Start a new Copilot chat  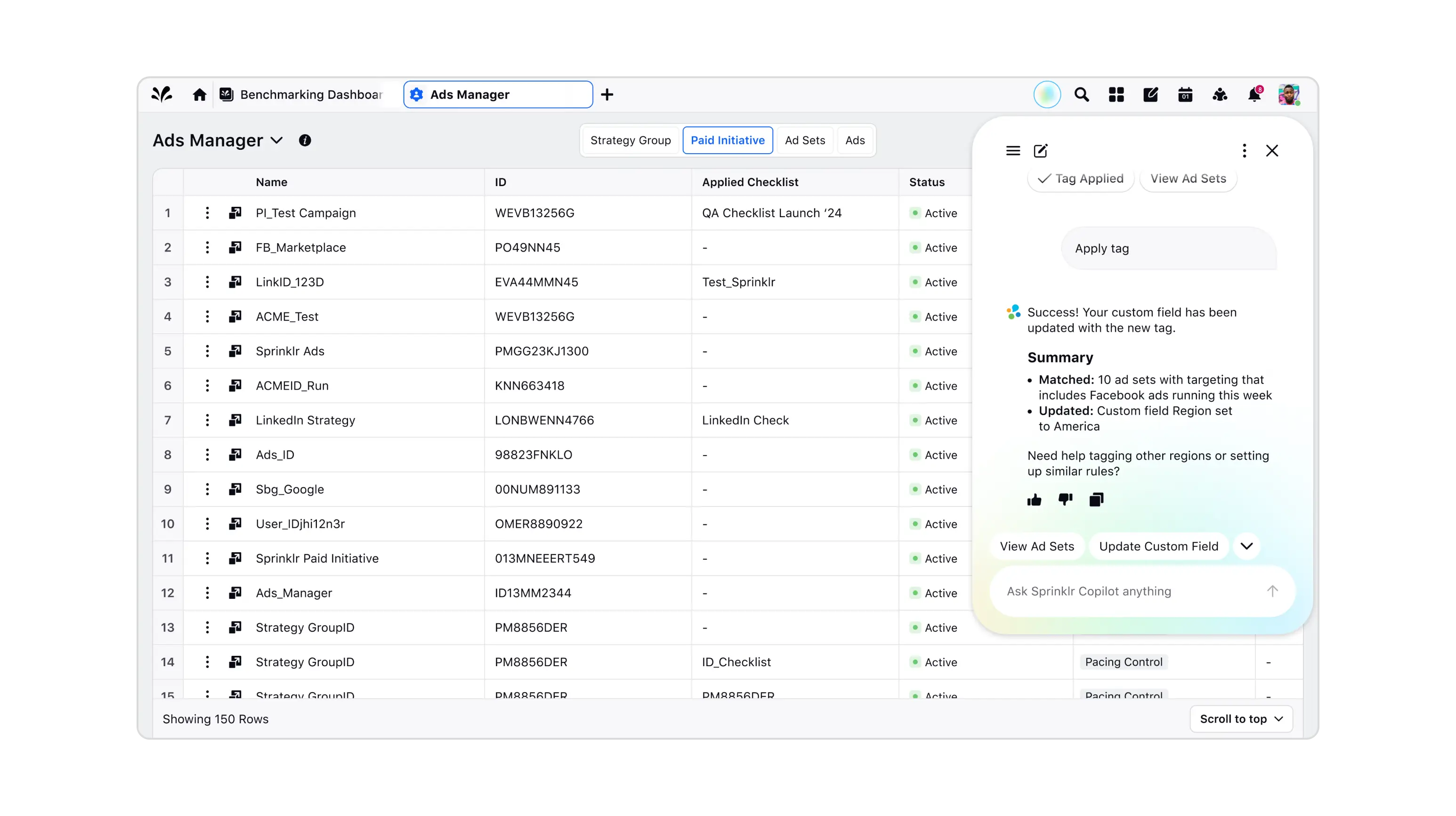[1041, 151]
